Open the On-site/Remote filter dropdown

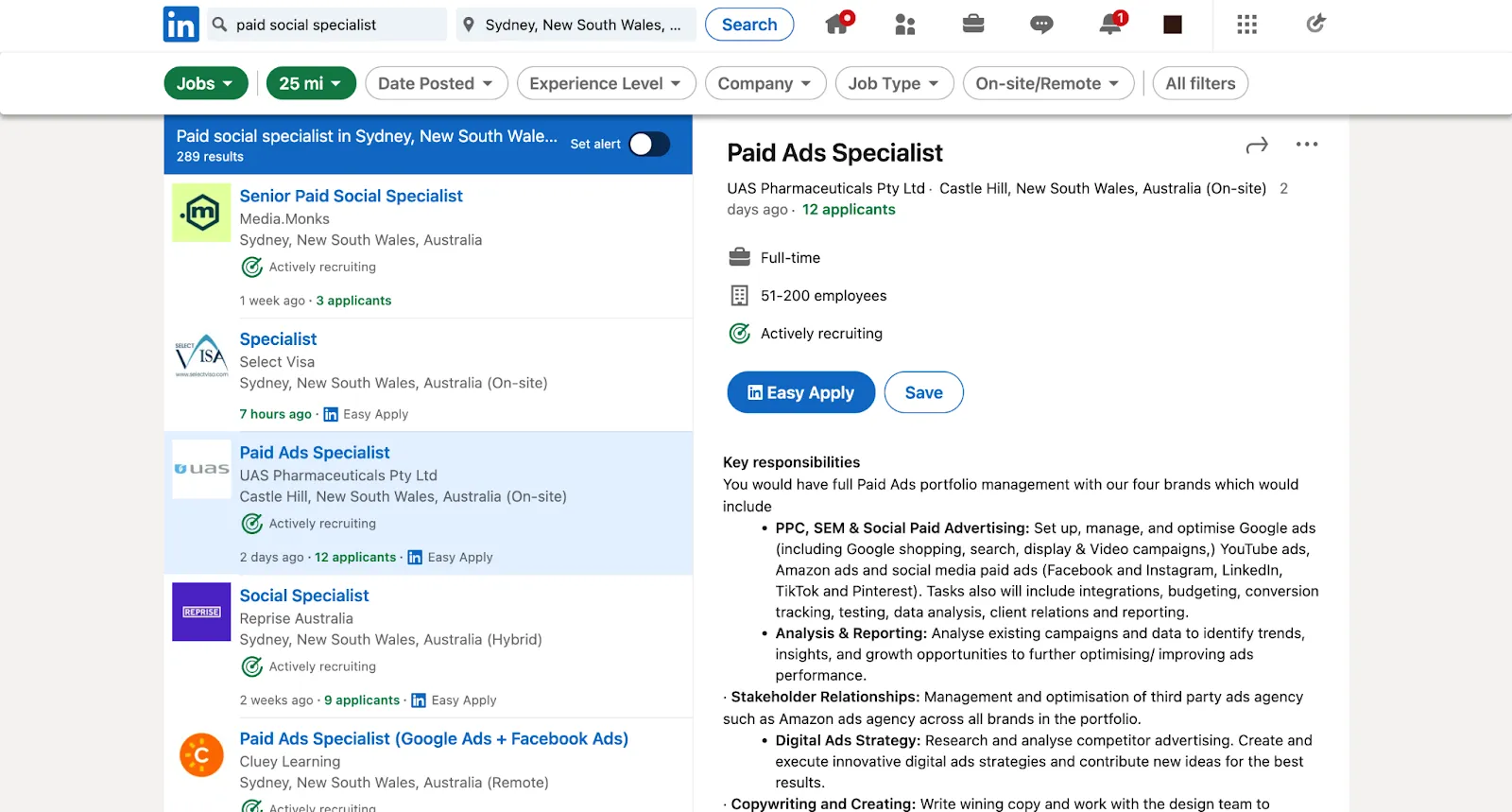coord(1047,83)
